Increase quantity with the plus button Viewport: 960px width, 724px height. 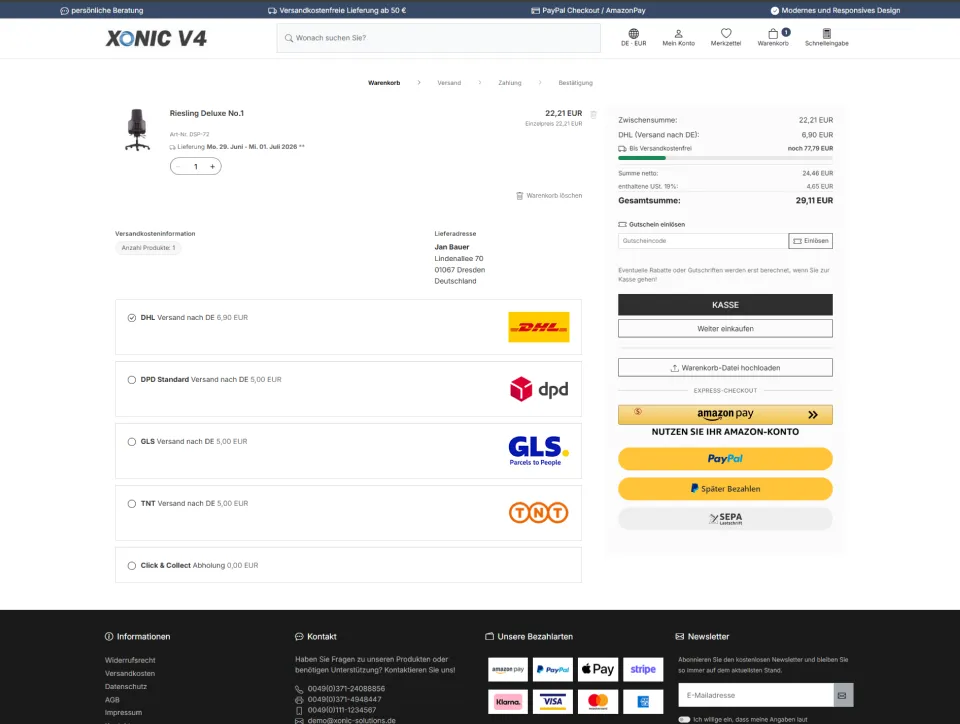(x=212, y=166)
